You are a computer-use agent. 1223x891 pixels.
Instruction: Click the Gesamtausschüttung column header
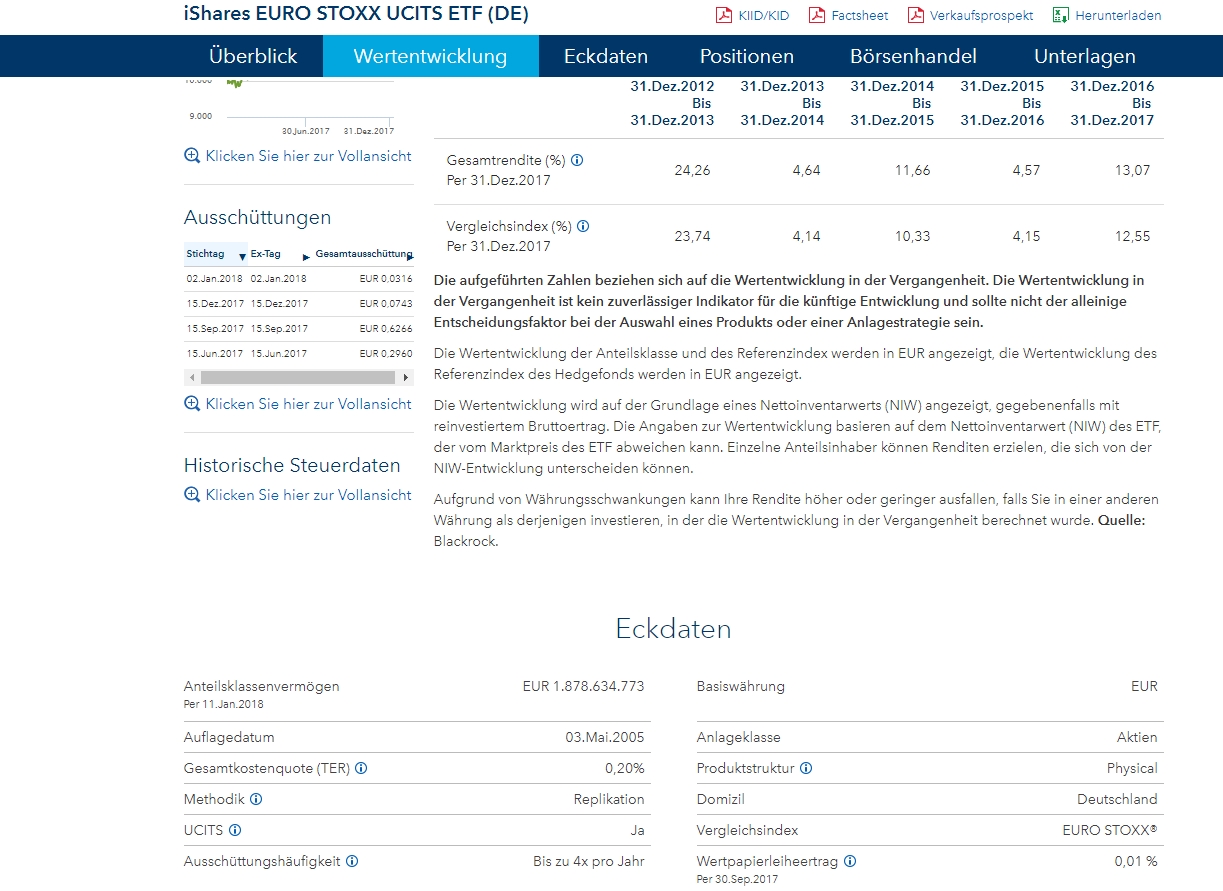click(x=364, y=254)
